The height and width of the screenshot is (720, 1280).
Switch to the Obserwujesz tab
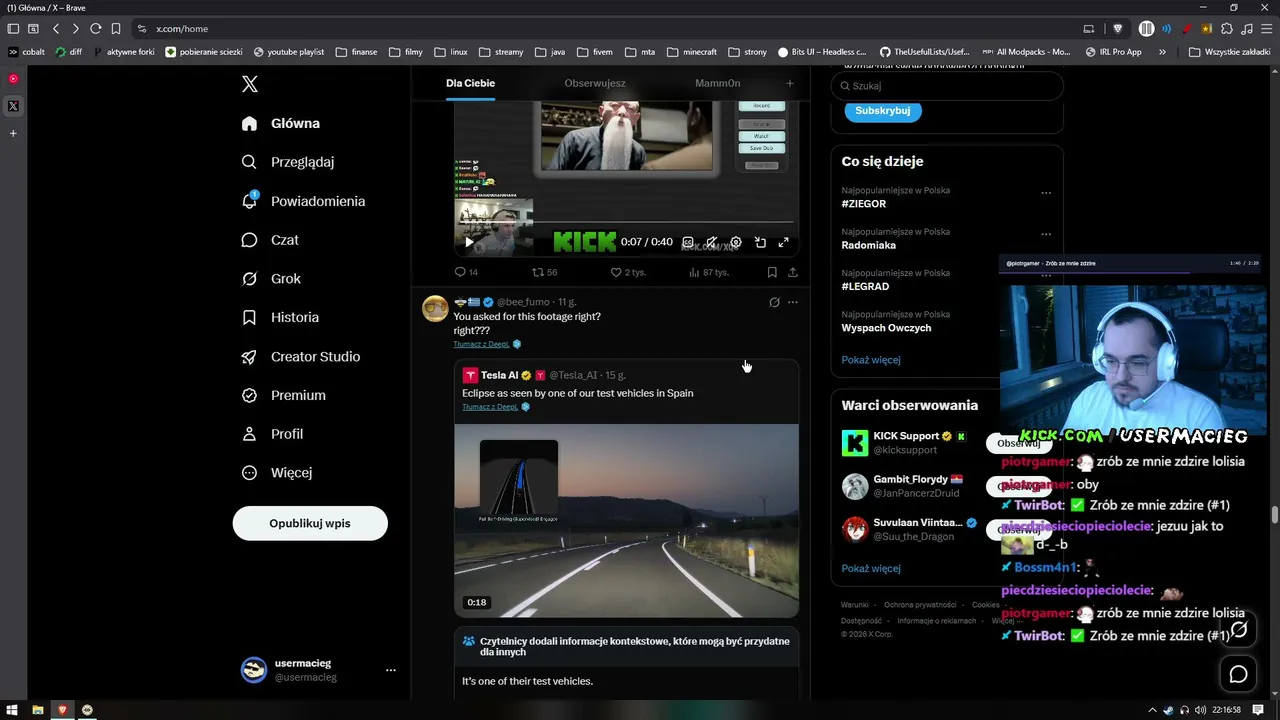click(595, 83)
